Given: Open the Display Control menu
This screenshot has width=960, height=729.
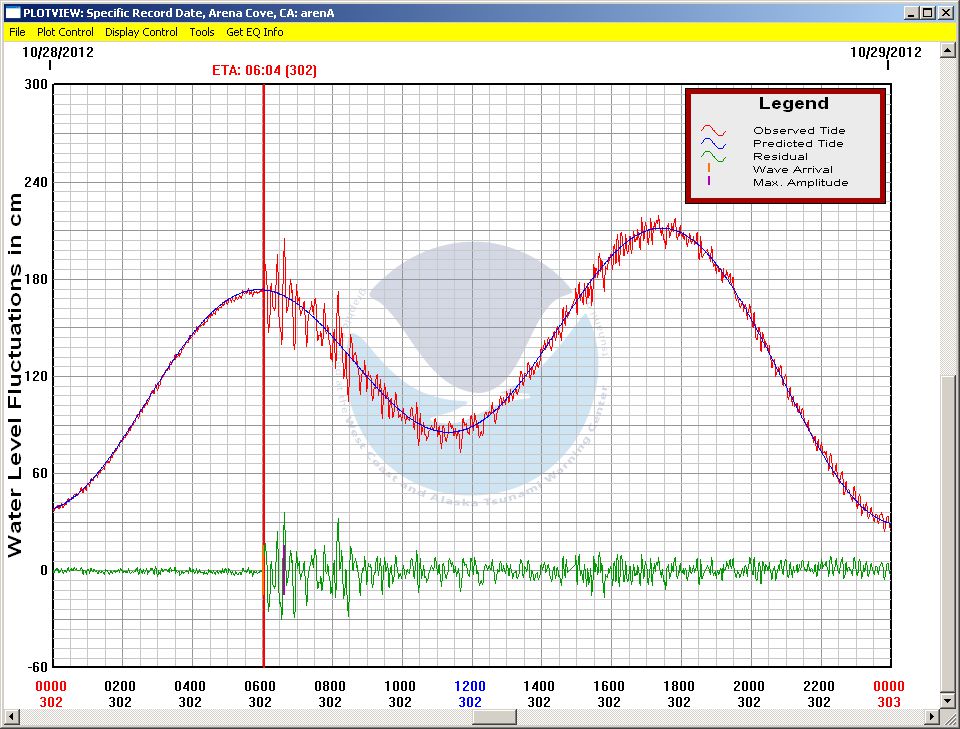Looking at the screenshot, I should tap(141, 32).
